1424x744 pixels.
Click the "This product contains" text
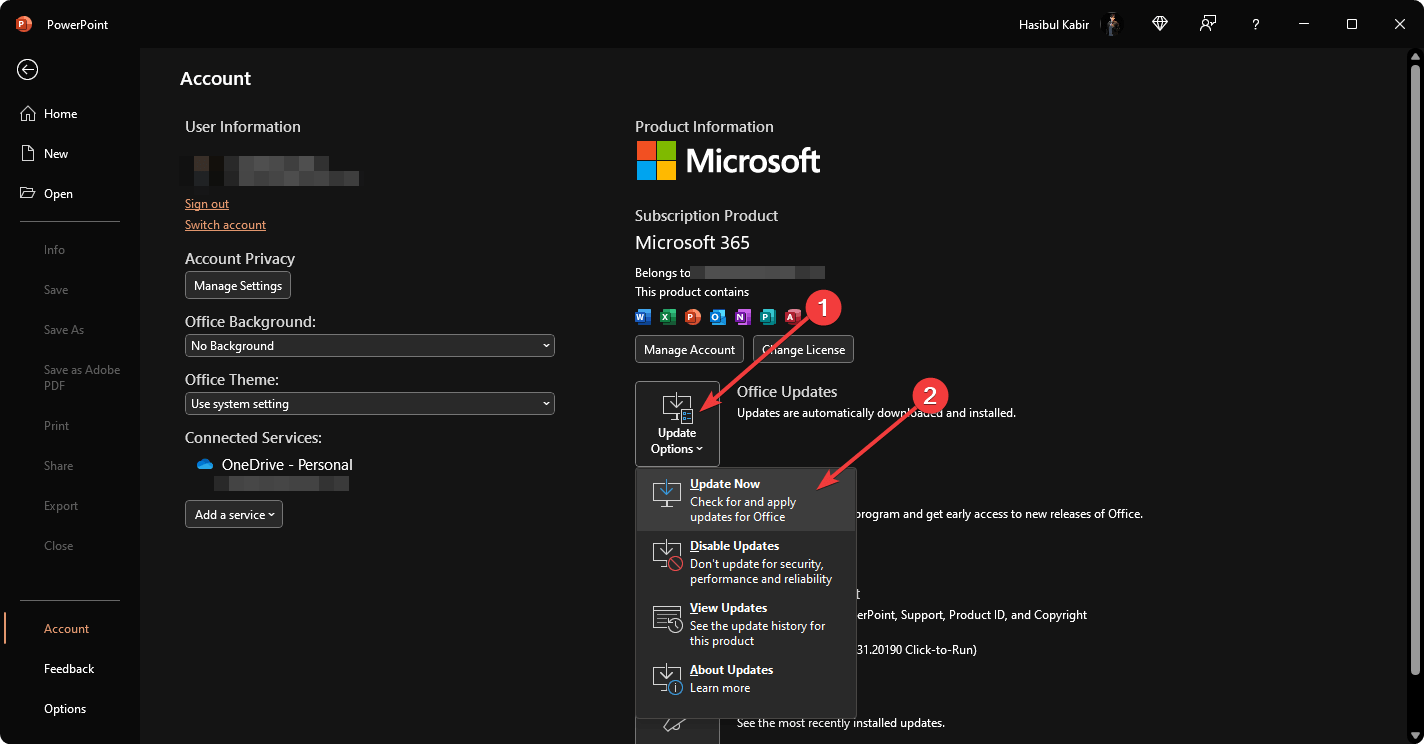692,292
